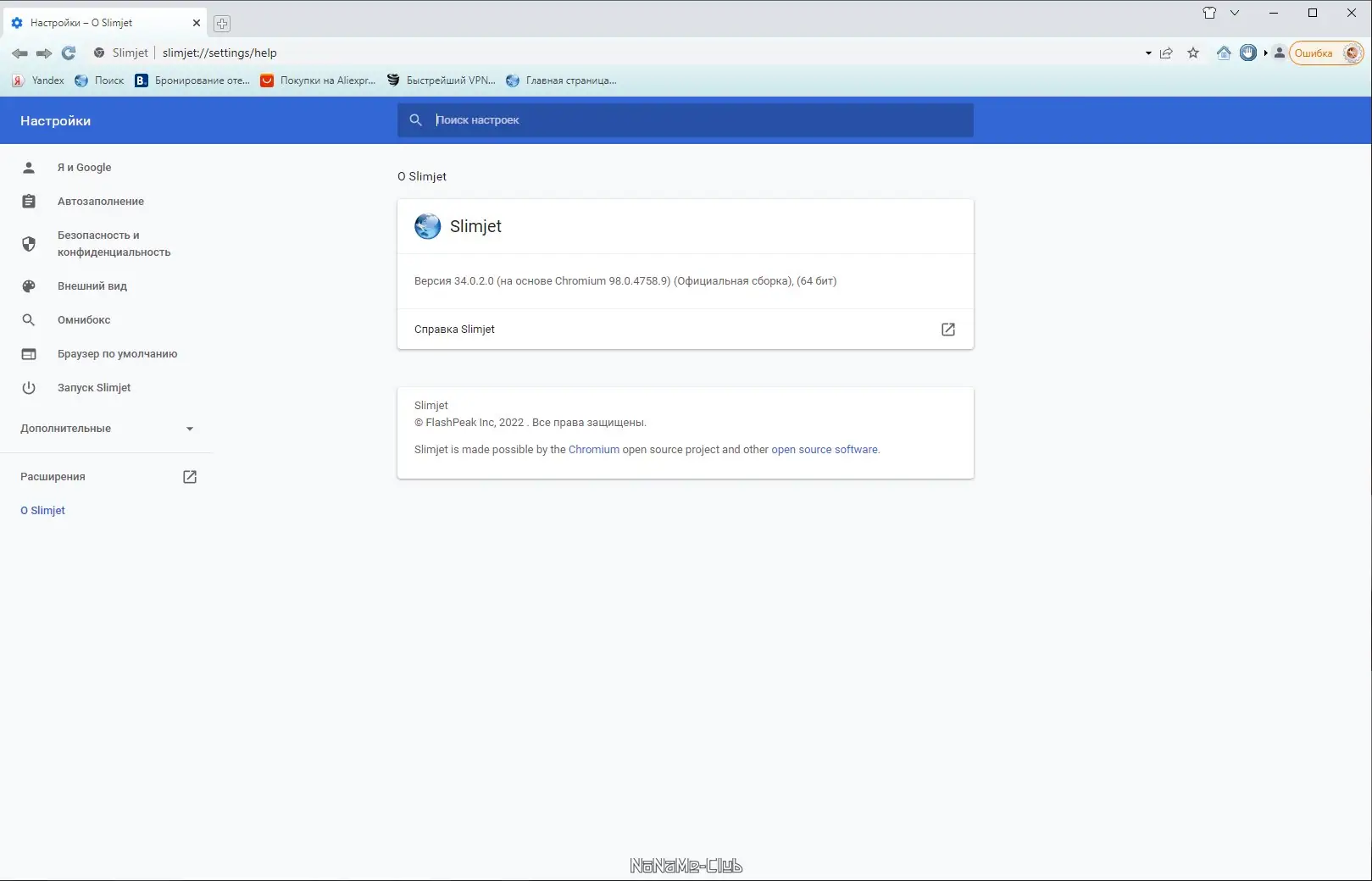Expand the tab list chevron in title bar
Image resolution: width=1372 pixels, height=881 pixels.
click(1235, 13)
